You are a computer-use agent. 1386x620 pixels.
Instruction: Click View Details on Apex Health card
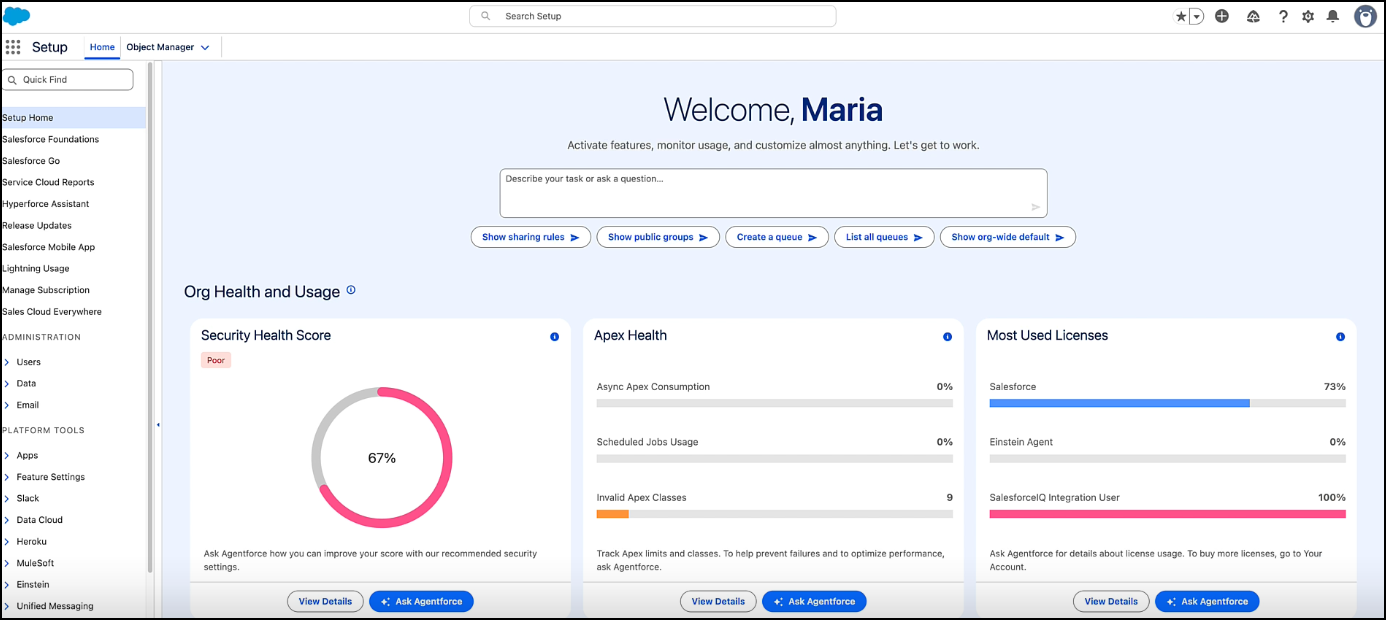[718, 601]
